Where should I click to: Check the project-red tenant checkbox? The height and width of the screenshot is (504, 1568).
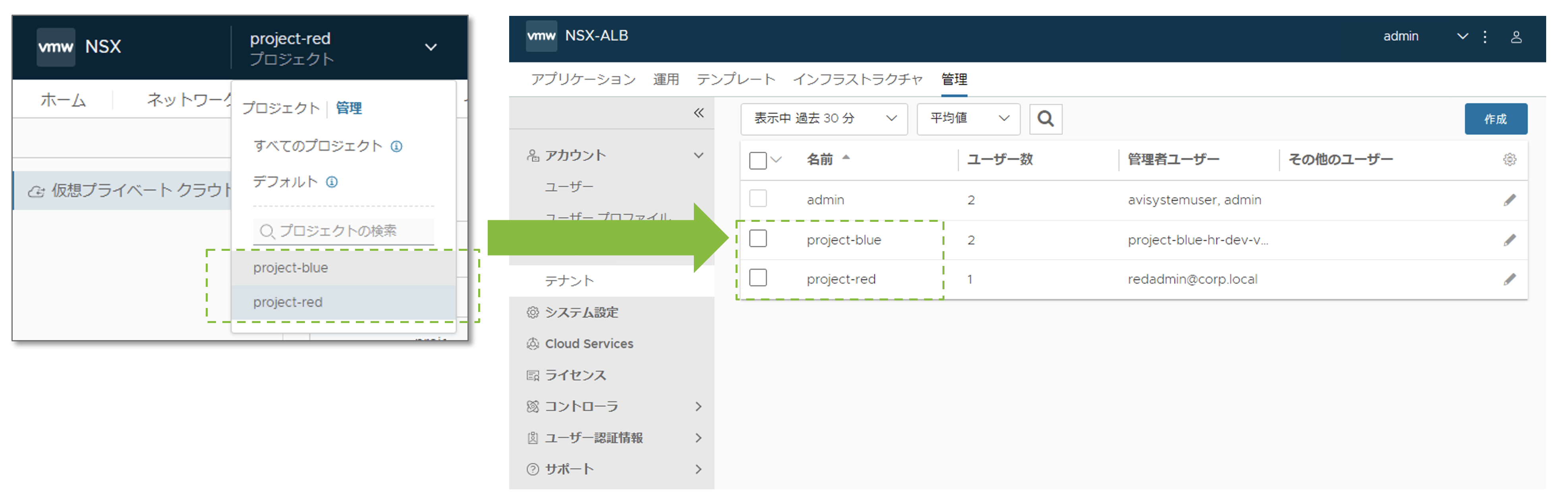(757, 279)
